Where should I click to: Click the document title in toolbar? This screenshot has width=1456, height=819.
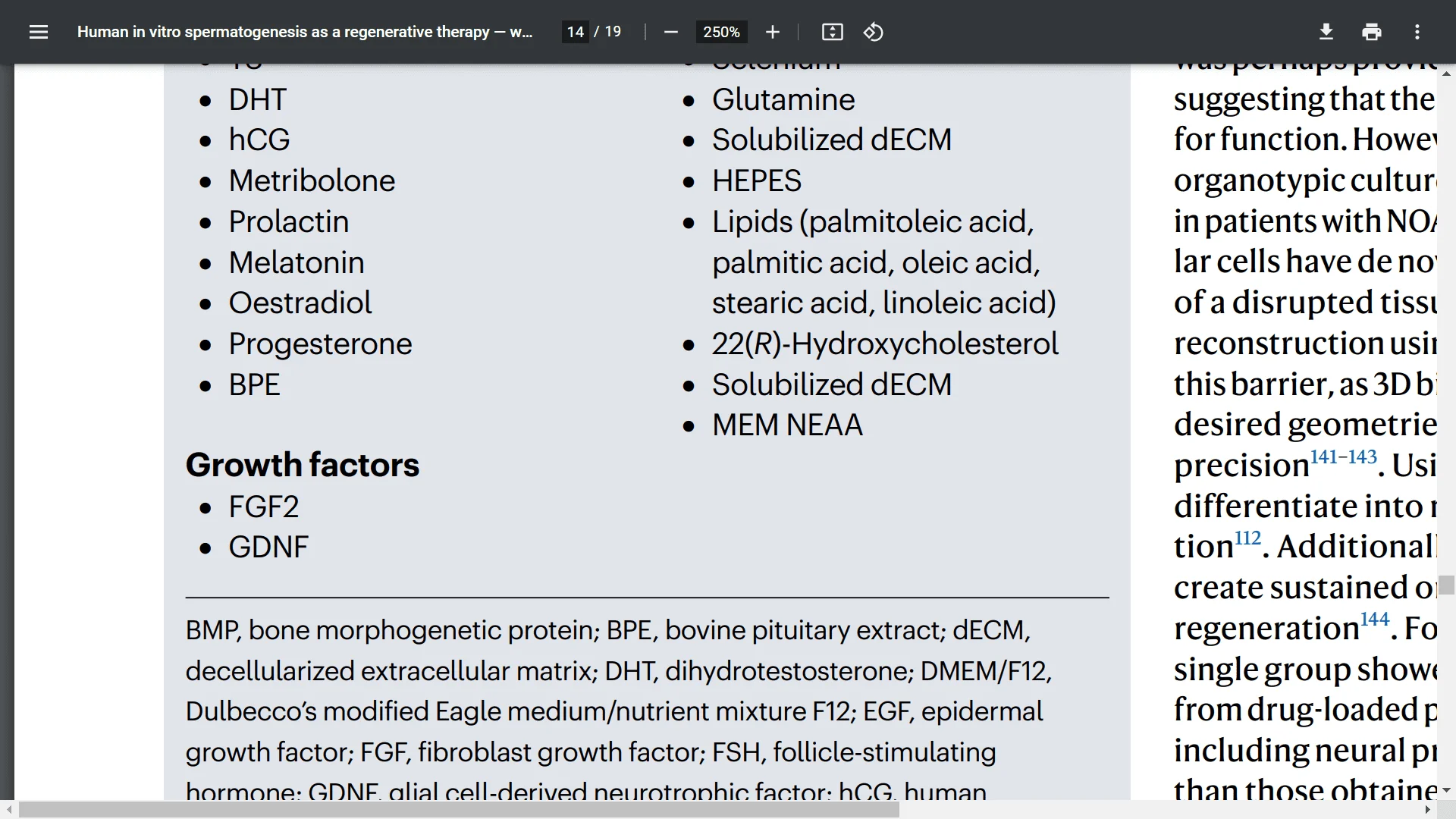click(305, 32)
